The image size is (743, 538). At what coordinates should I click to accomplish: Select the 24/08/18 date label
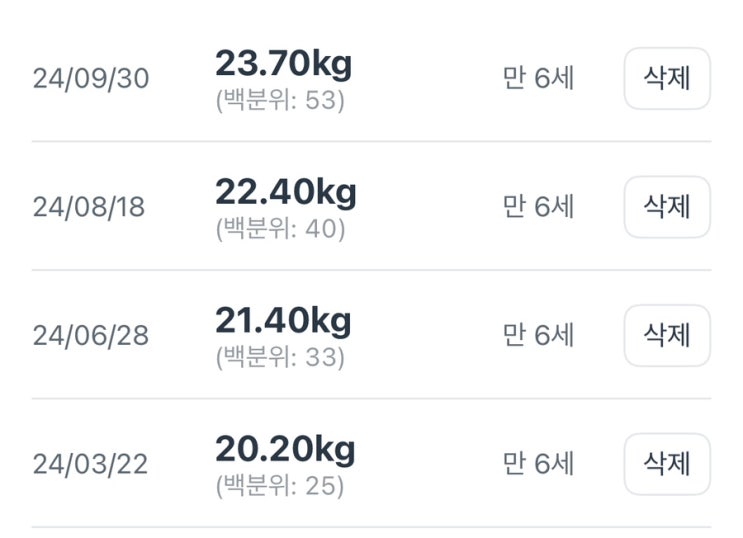point(89,207)
